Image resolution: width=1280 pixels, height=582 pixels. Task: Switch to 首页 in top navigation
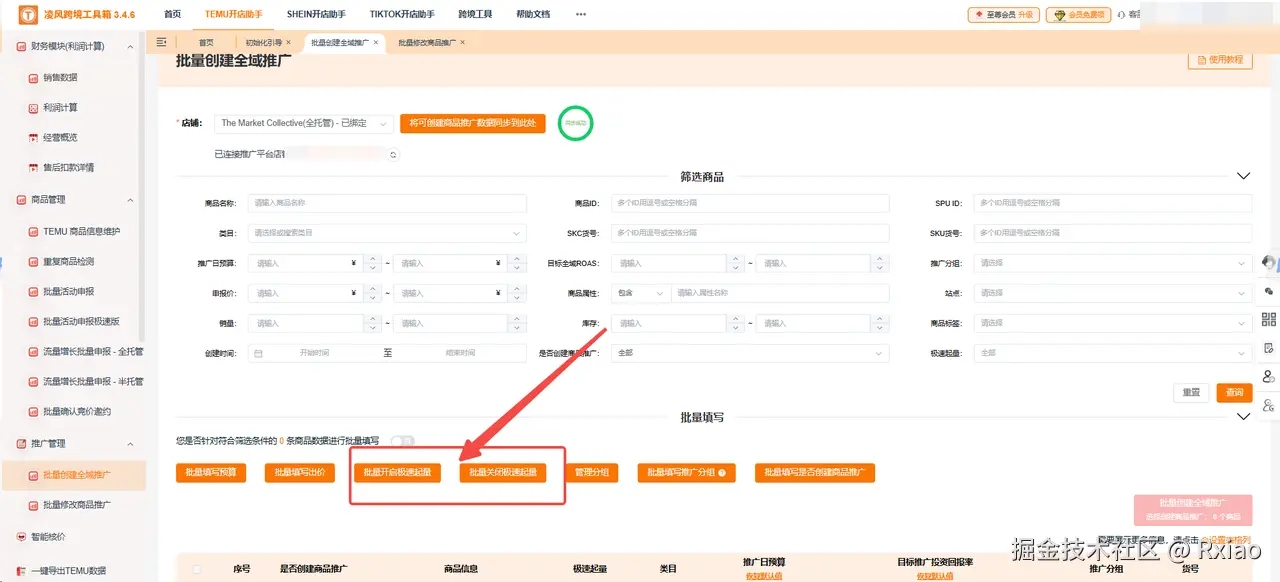[x=173, y=14]
